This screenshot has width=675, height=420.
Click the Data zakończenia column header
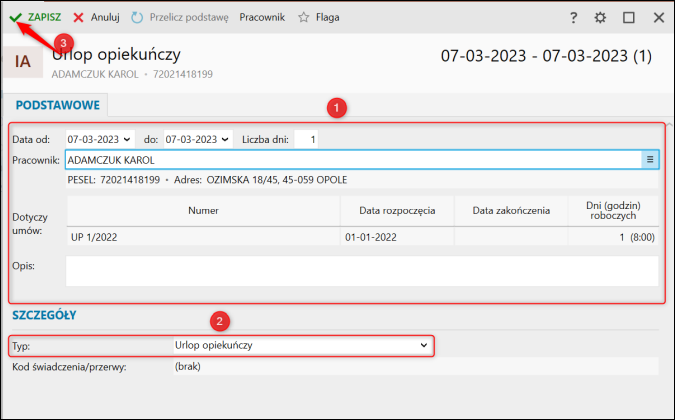511,210
